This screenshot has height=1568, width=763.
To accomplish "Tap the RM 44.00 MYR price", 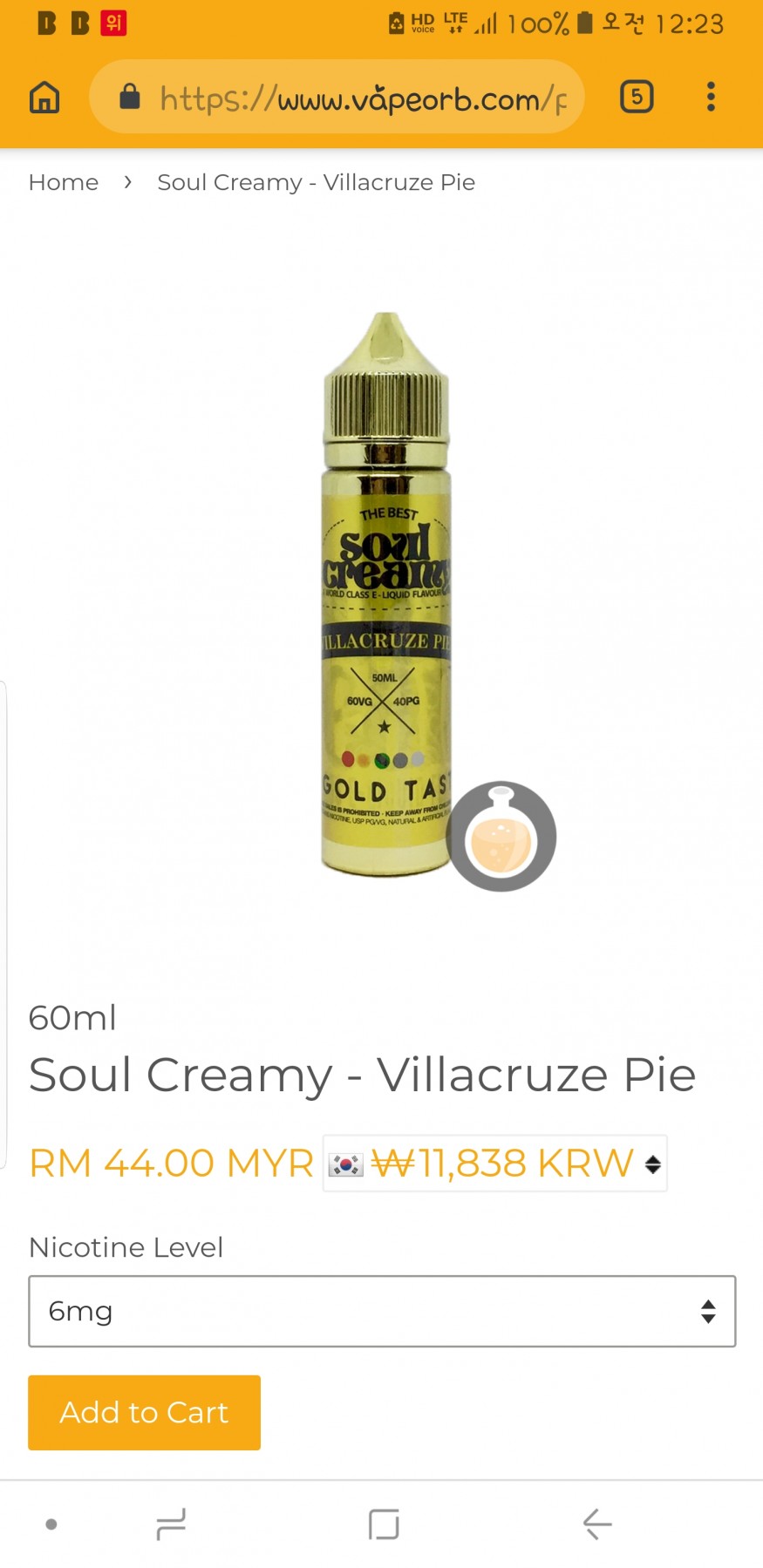I will tap(171, 1163).
